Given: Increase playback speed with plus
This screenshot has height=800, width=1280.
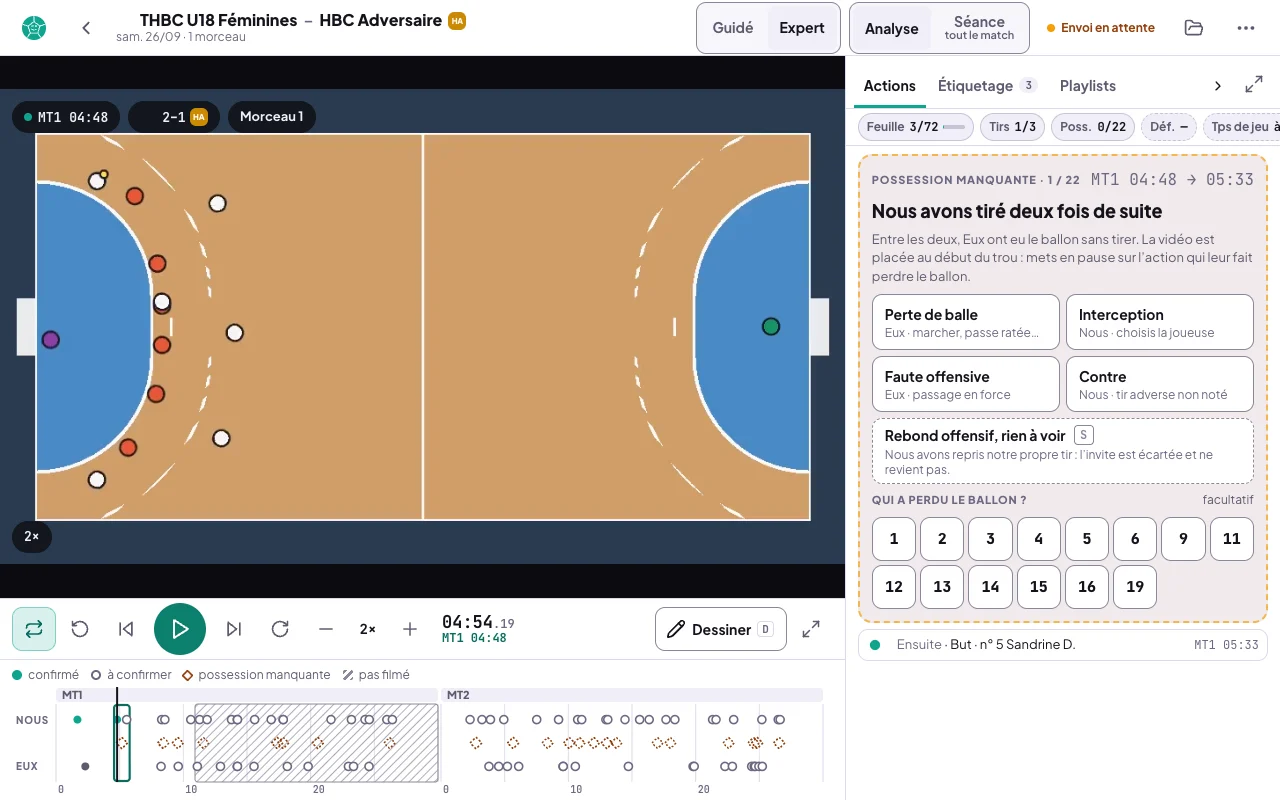Looking at the screenshot, I should [x=410, y=629].
